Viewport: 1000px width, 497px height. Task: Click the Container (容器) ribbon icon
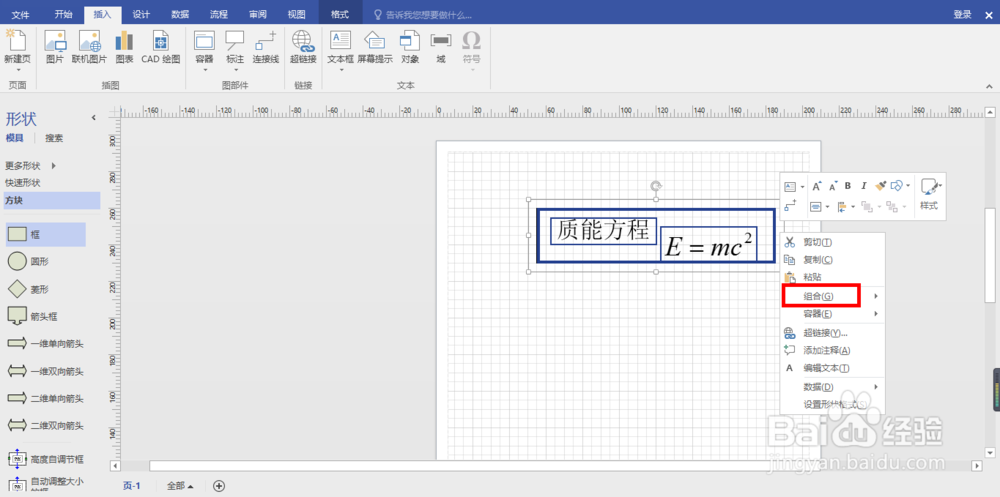point(204,41)
